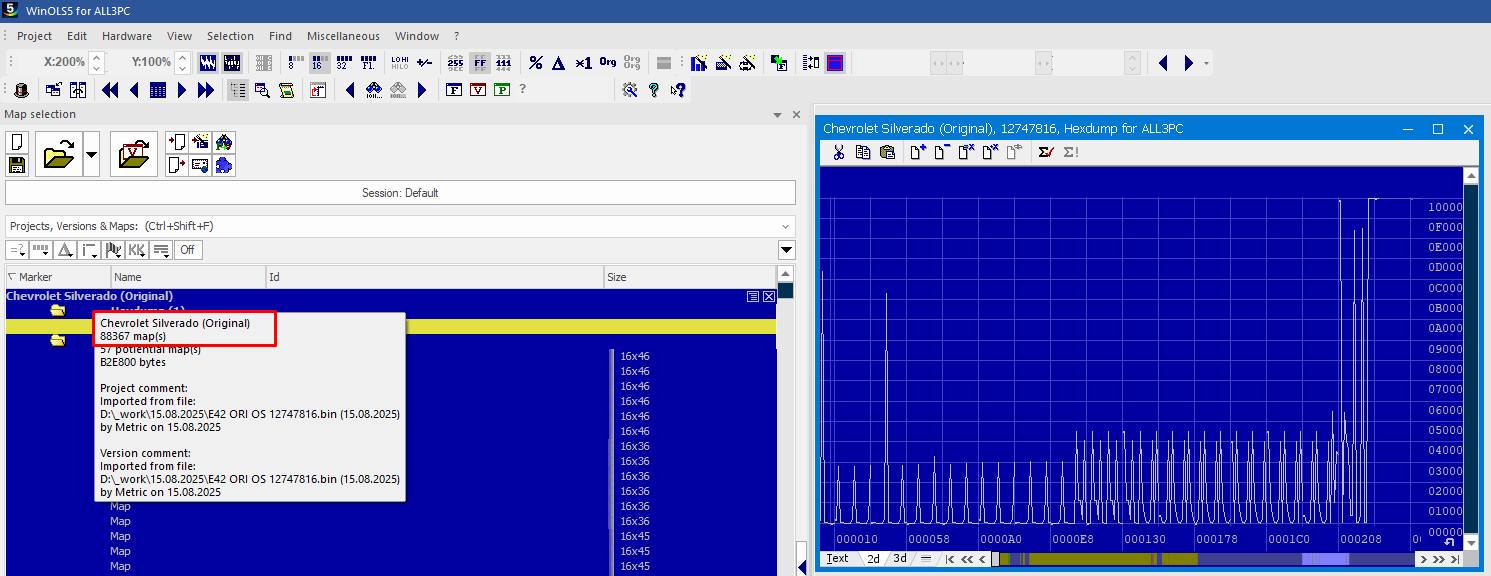Image resolution: width=1491 pixels, height=576 pixels.
Task: Click the map search magnifier icon
Action: (262, 90)
